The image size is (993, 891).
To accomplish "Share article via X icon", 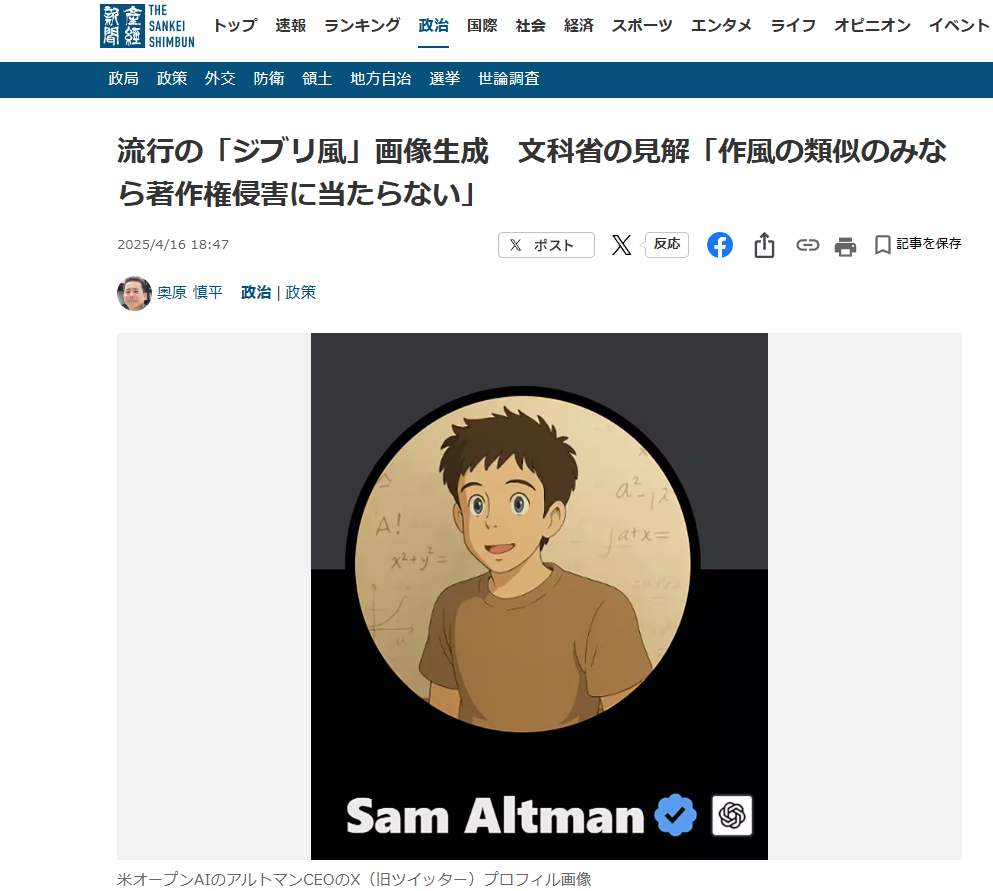I will 621,245.
